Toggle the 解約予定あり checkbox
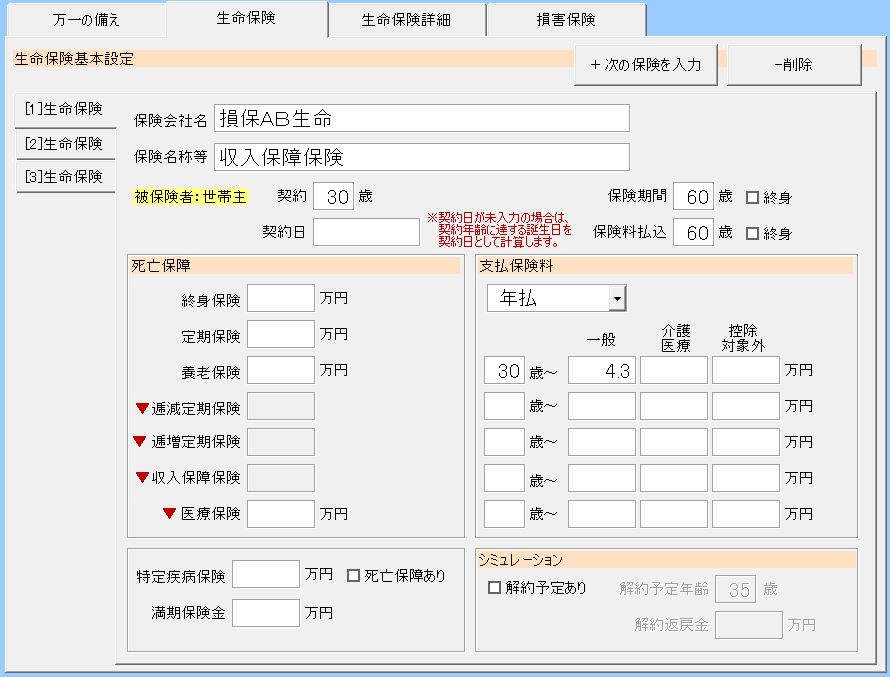 click(494, 588)
